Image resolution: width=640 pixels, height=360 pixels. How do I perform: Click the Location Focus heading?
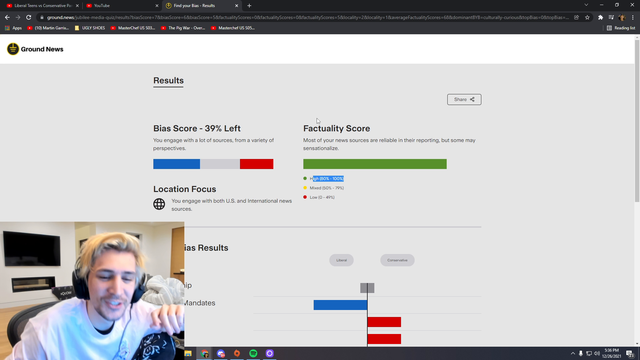184,189
